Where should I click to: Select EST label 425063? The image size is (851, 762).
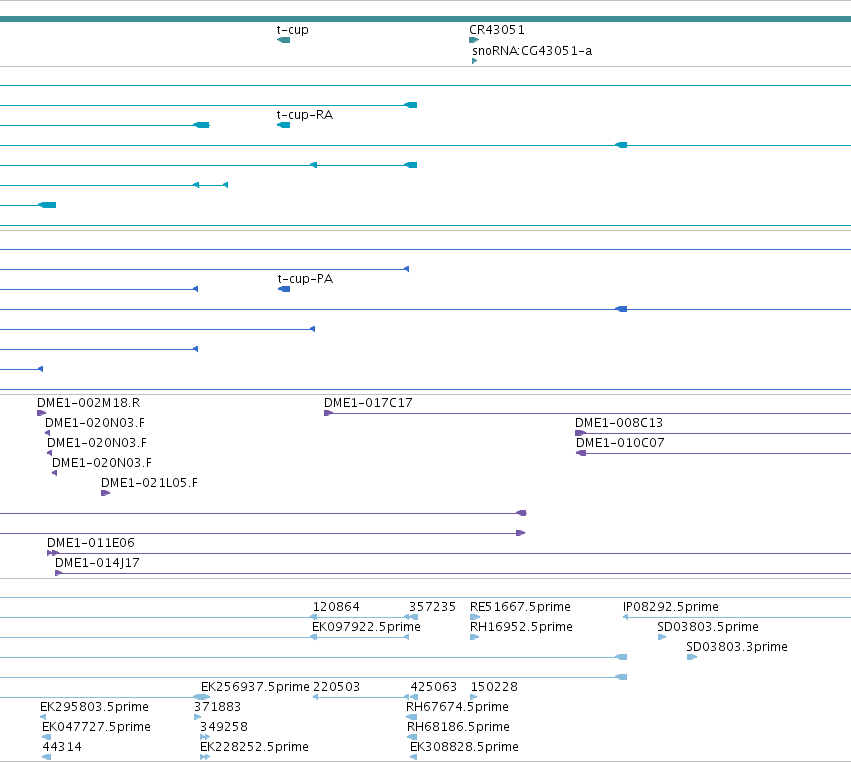(x=434, y=687)
